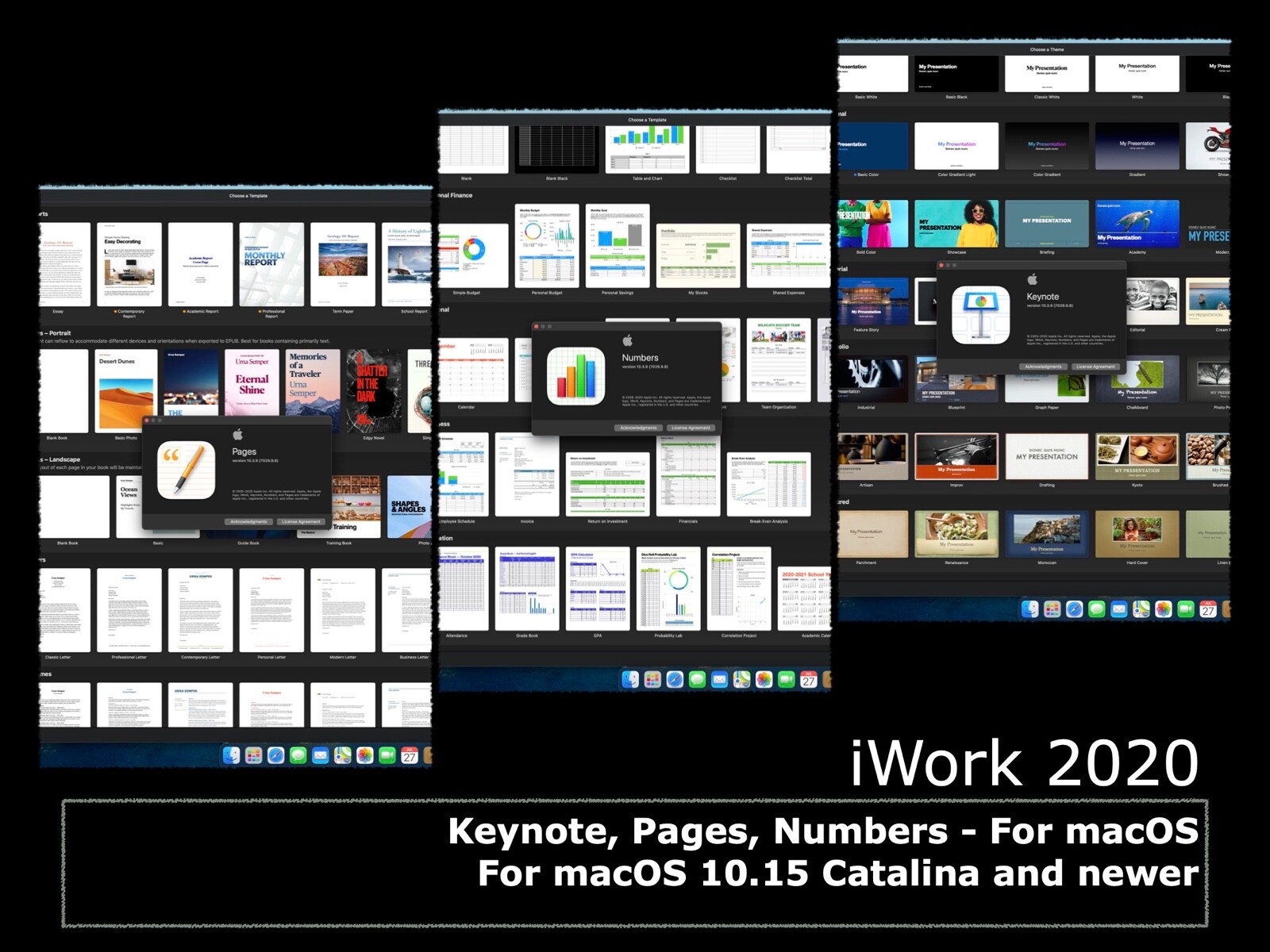Viewport: 1270px width, 952px height.
Task: Open Messages in the Numbers screenshot dock
Action: point(697,679)
